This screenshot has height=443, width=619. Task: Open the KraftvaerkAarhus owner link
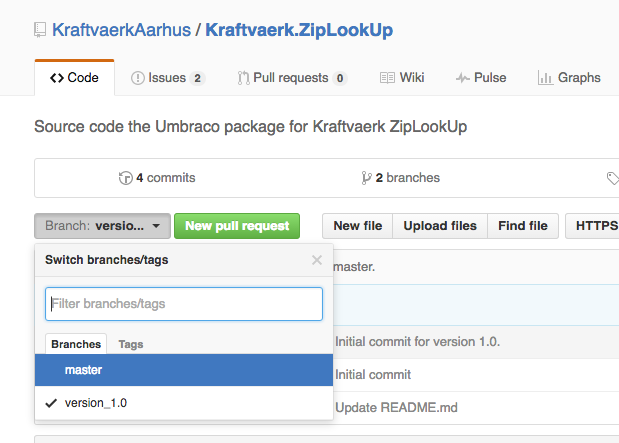pyautogui.click(x=122, y=30)
